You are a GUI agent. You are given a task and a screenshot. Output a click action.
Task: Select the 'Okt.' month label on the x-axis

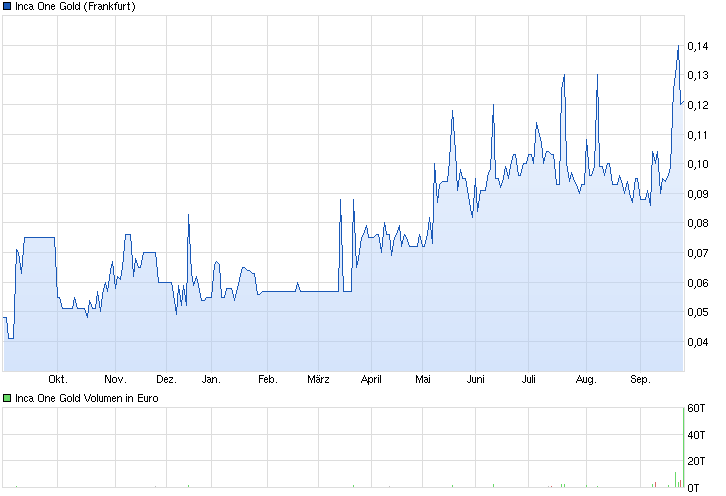coord(57,380)
